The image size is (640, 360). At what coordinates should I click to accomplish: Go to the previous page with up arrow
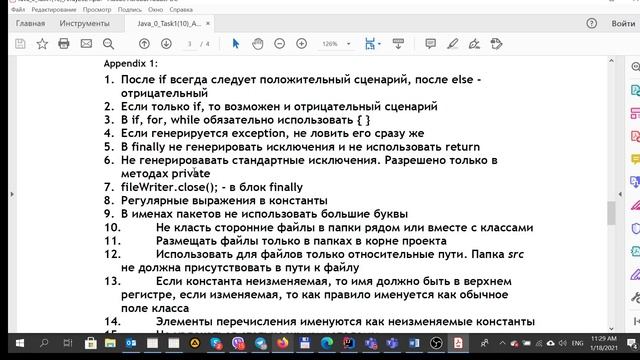coord(144,44)
